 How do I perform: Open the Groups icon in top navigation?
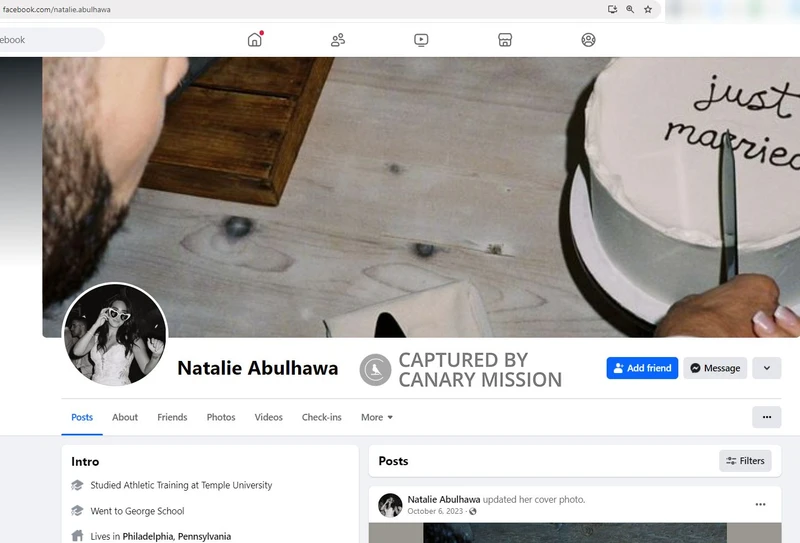pos(588,40)
